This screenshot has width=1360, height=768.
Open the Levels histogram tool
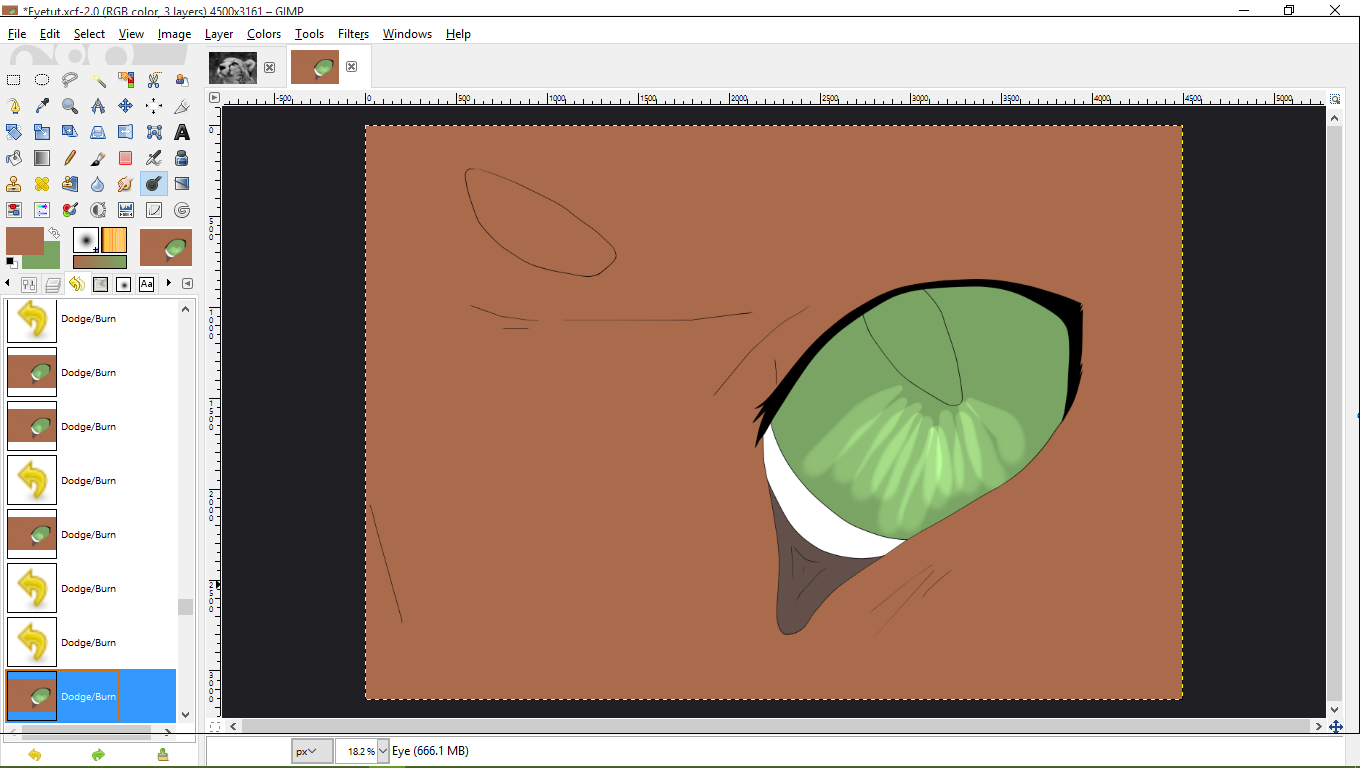126,210
